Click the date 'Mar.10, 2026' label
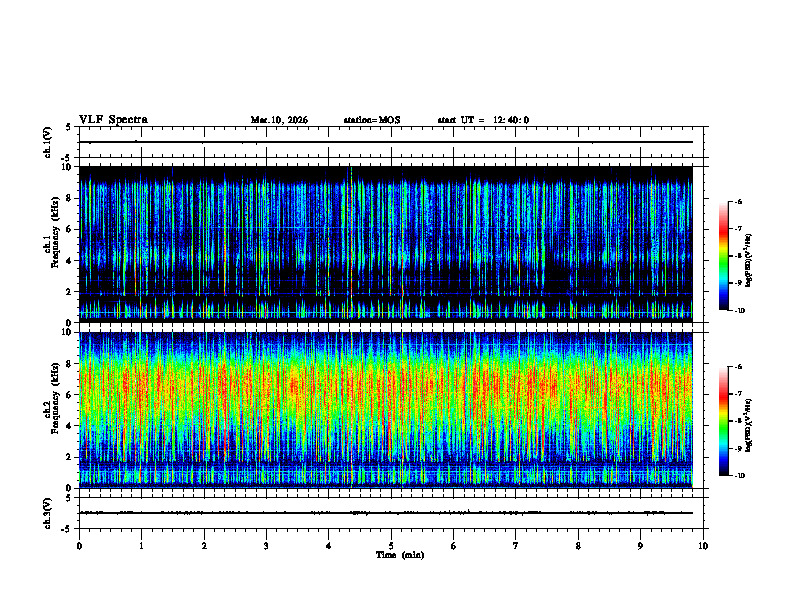 coord(279,120)
